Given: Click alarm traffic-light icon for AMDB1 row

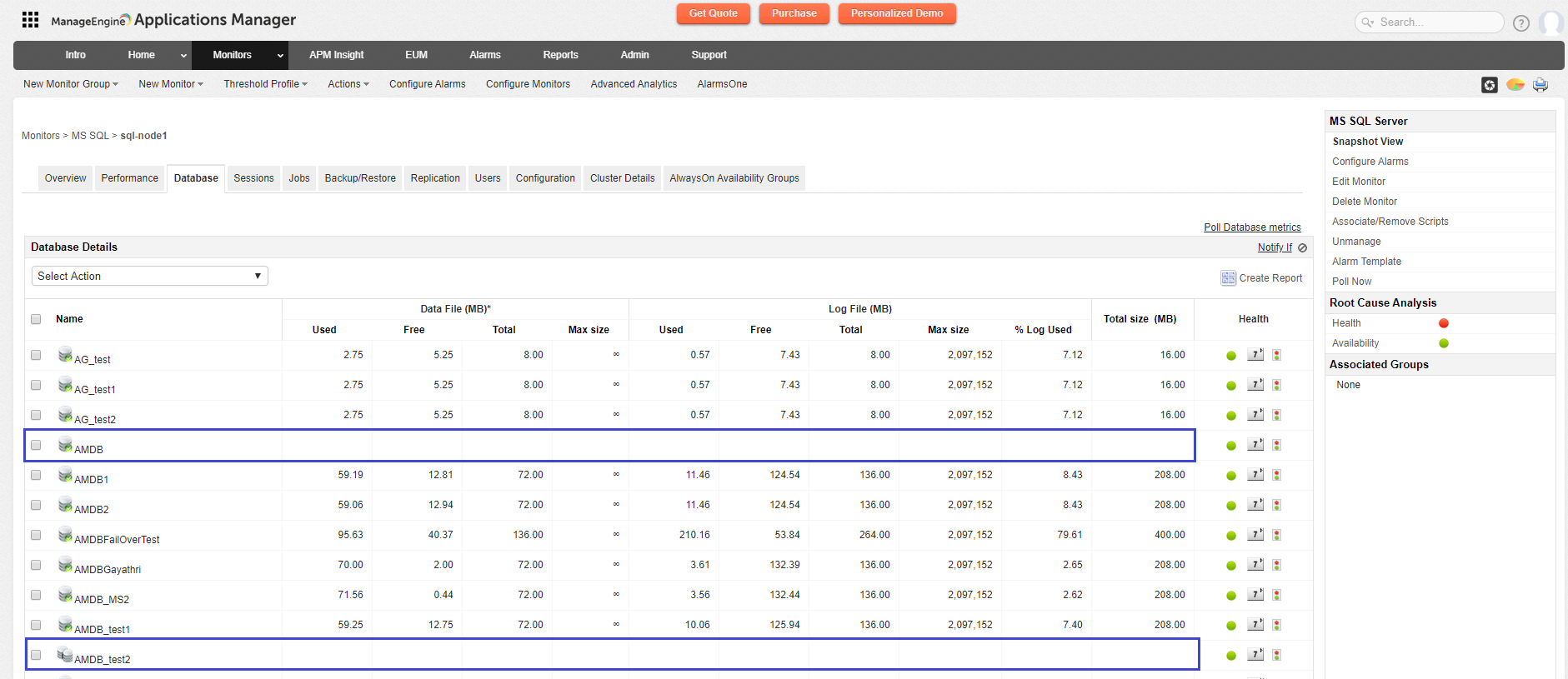Looking at the screenshot, I should click(x=1276, y=475).
